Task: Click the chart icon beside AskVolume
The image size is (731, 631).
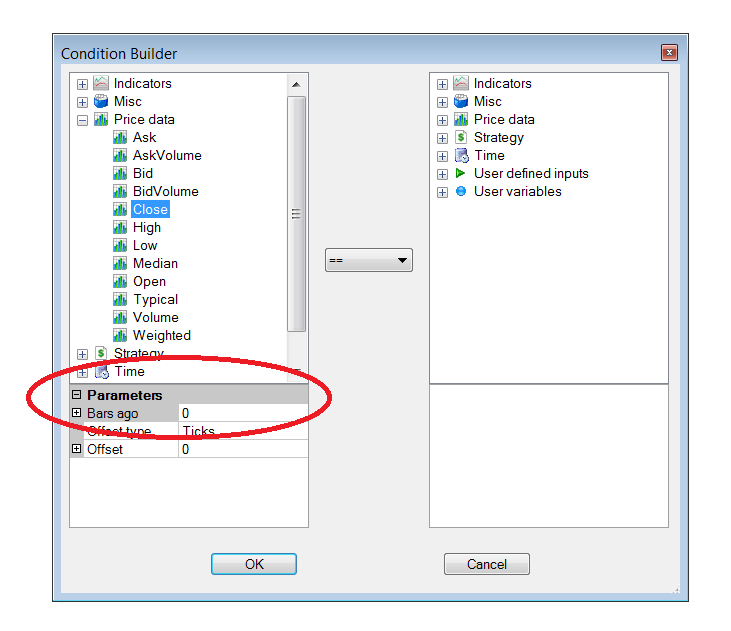Action: (x=120, y=155)
